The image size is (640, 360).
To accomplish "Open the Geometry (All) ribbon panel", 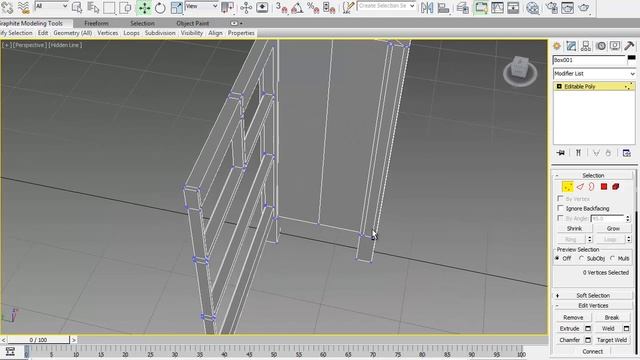I will [72, 33].
